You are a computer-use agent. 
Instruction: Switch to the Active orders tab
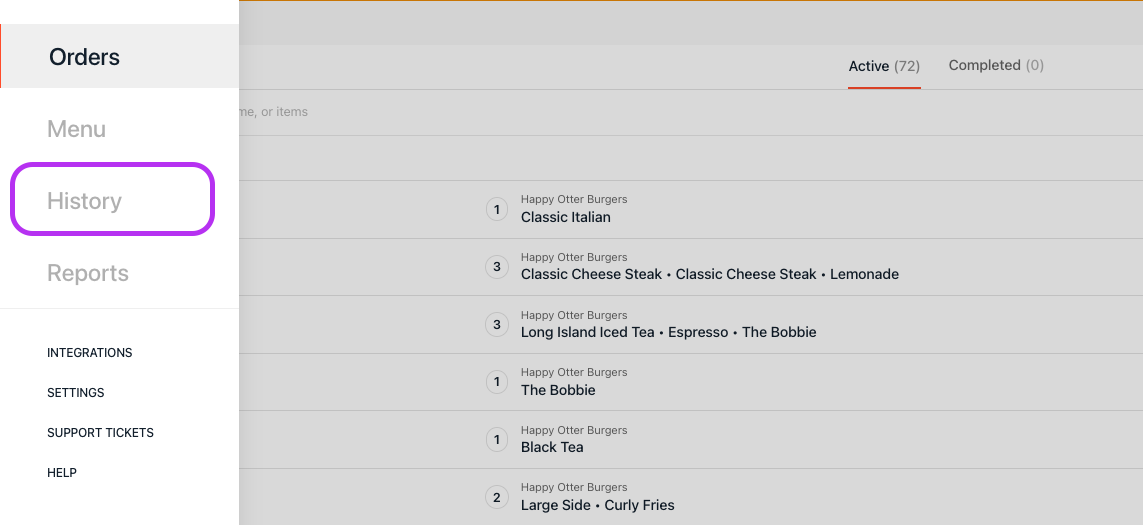(884, 66)
